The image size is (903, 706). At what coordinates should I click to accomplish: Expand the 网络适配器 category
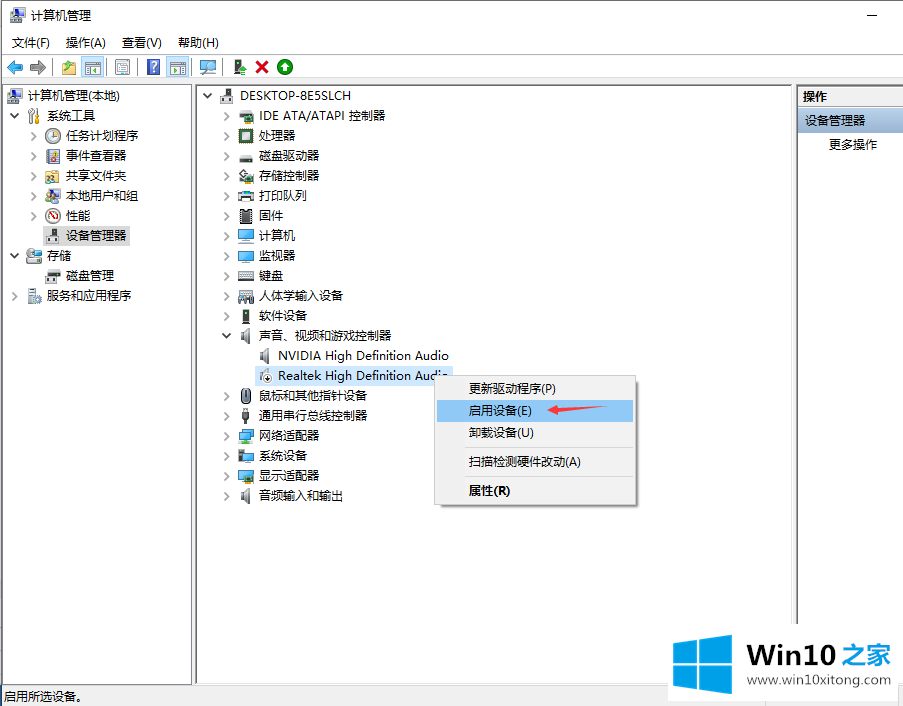tap(226, 436)
